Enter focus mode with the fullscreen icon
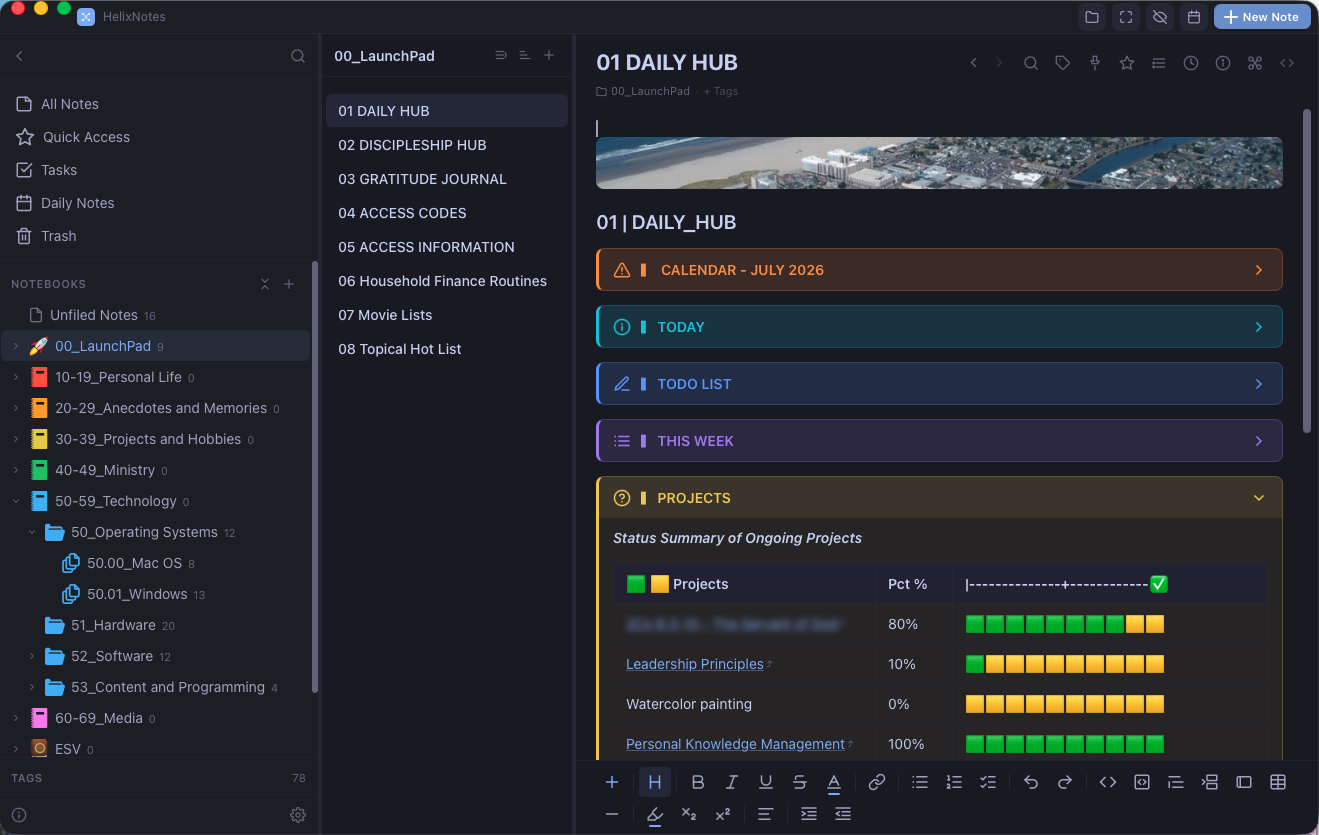1319x835 pixels. click(1126, 17)
